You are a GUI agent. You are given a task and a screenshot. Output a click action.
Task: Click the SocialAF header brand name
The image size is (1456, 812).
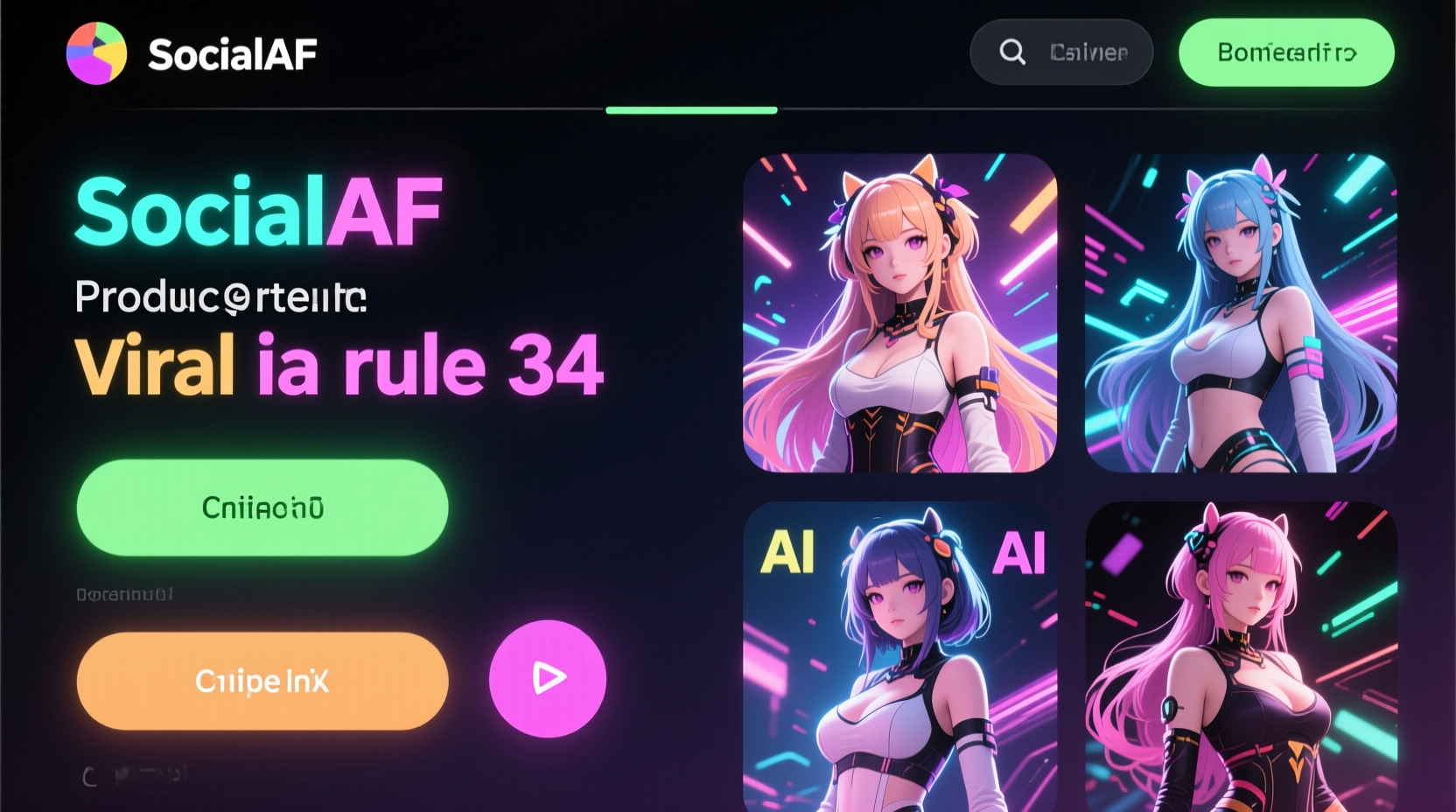click(233, 54)
